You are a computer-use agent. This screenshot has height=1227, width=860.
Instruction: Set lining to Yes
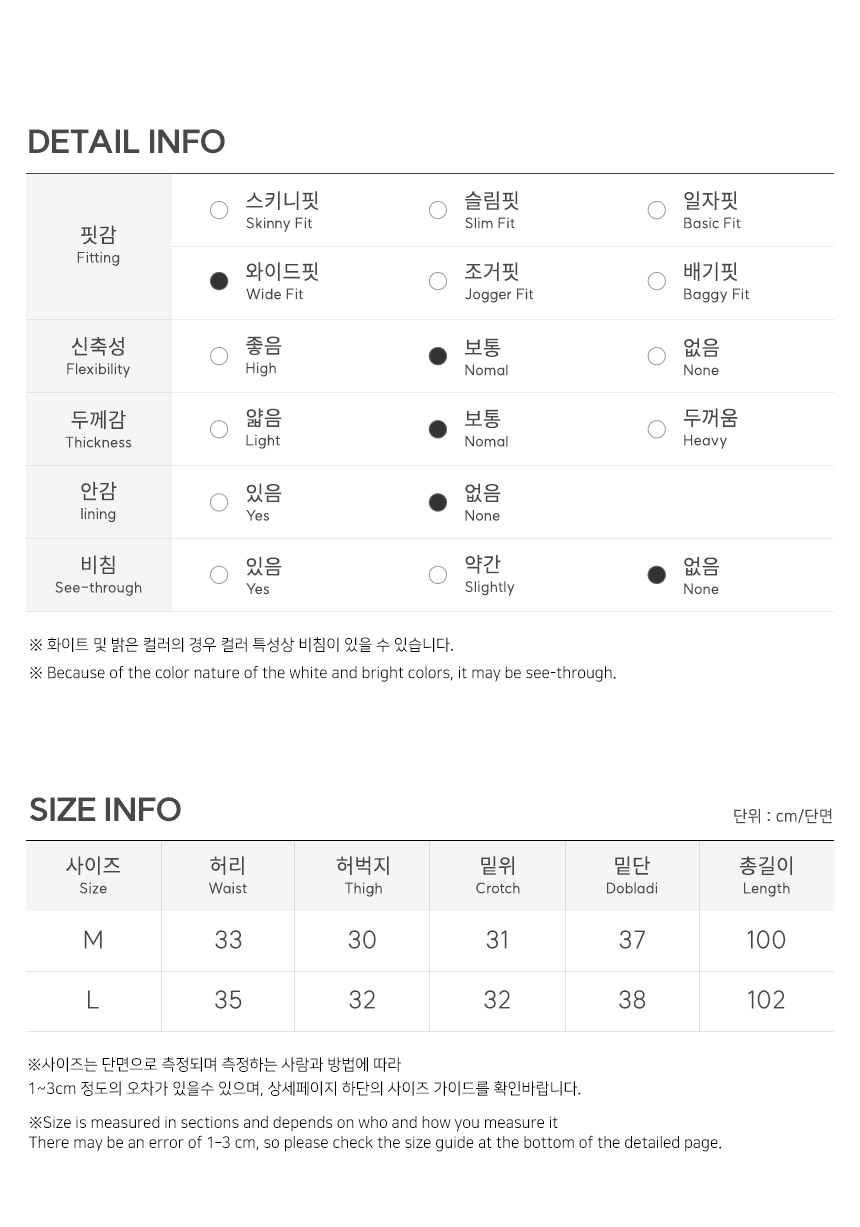pos(219,502)
